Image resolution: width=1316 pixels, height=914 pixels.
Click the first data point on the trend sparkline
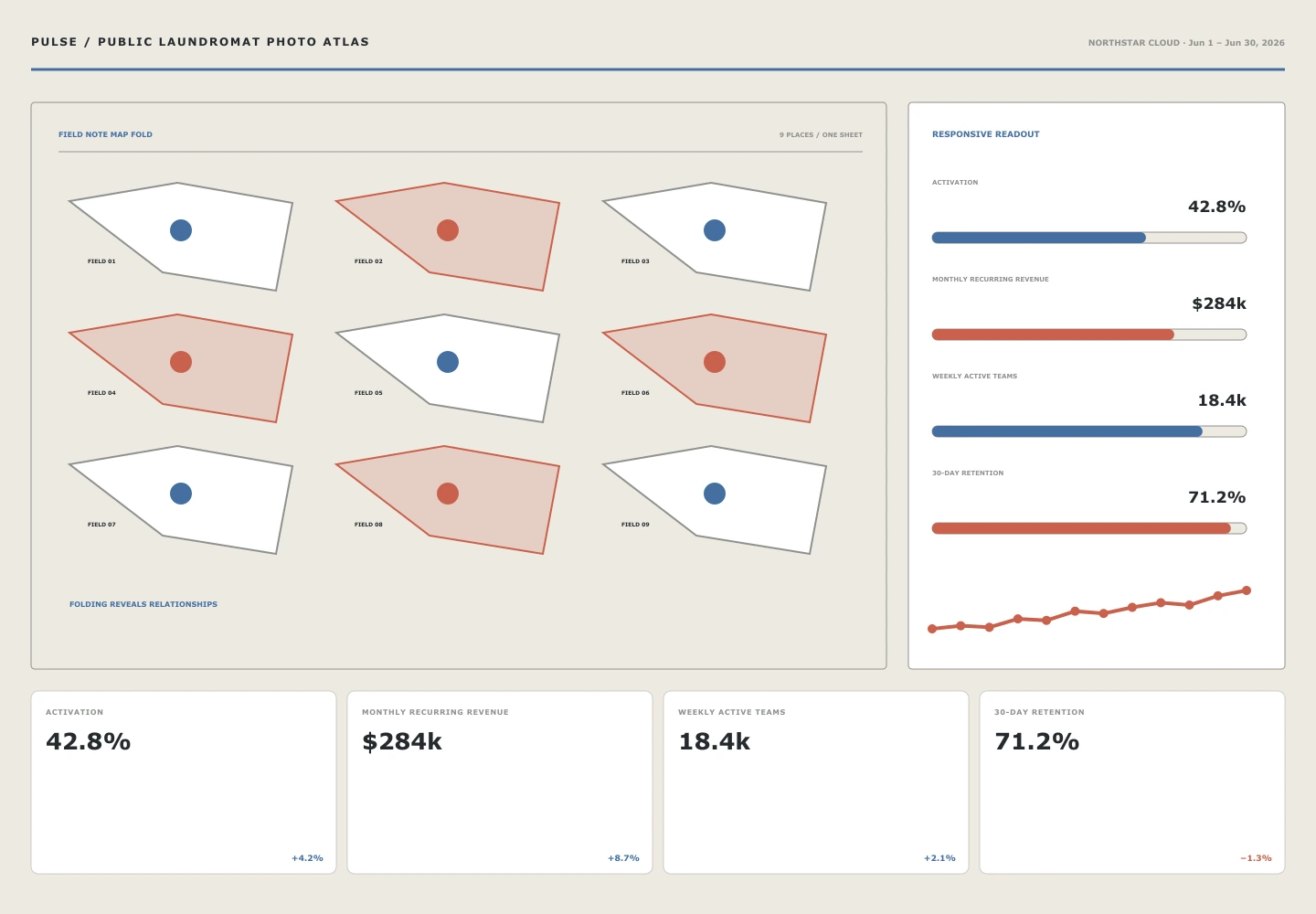point(932,629)
